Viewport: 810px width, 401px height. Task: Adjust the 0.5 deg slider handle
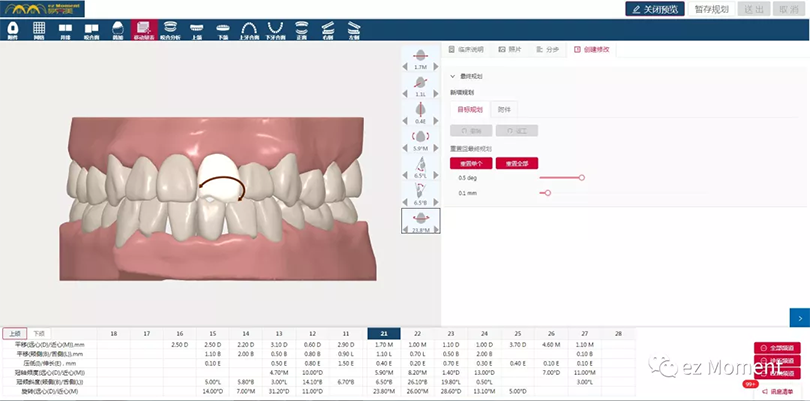(x=581, y=177)
